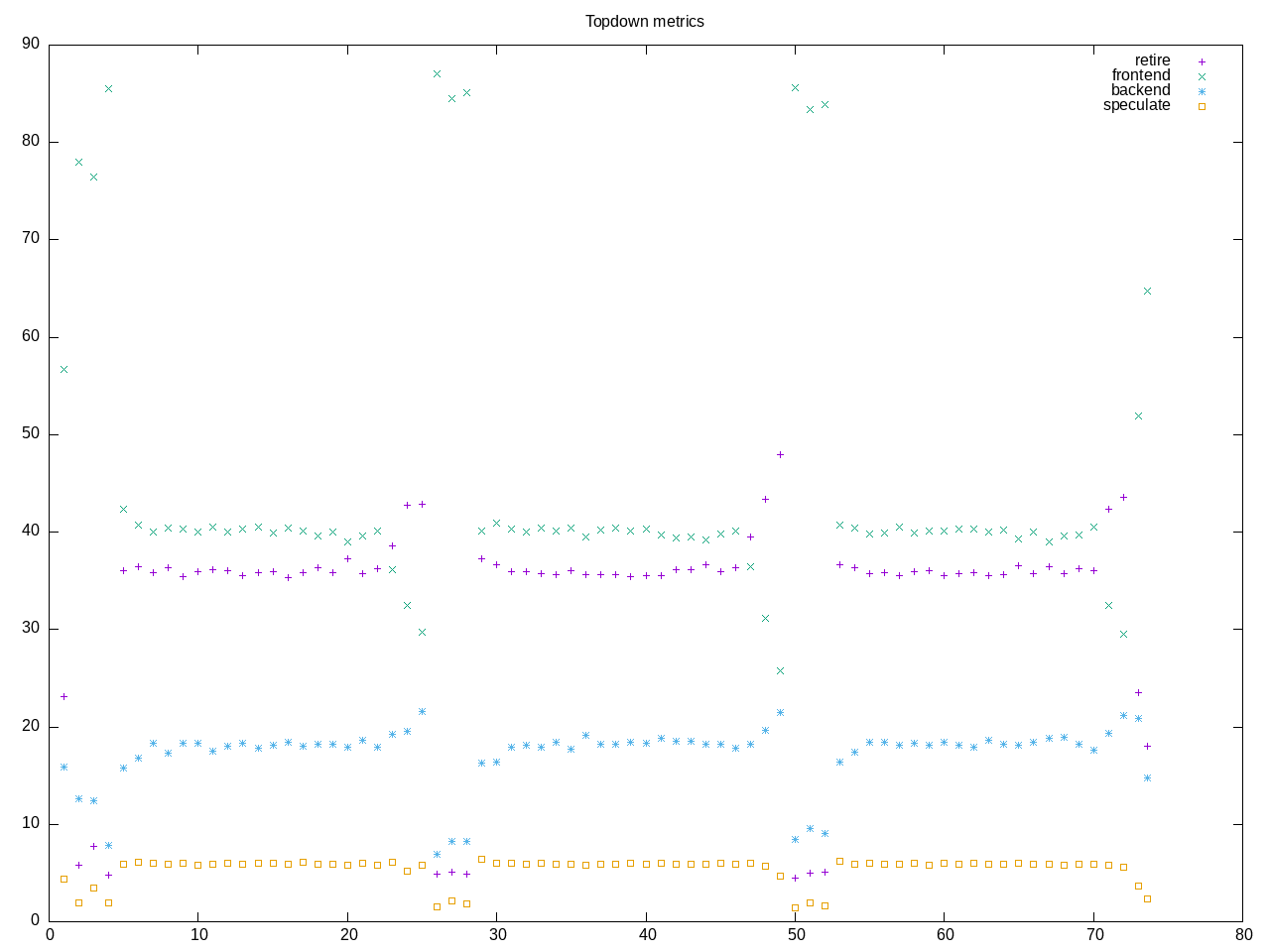Image resolution: width=1270 pixels, height=952 pixels.
Task: Toggle the backend series via legend label
Action: coord(1140,90)
